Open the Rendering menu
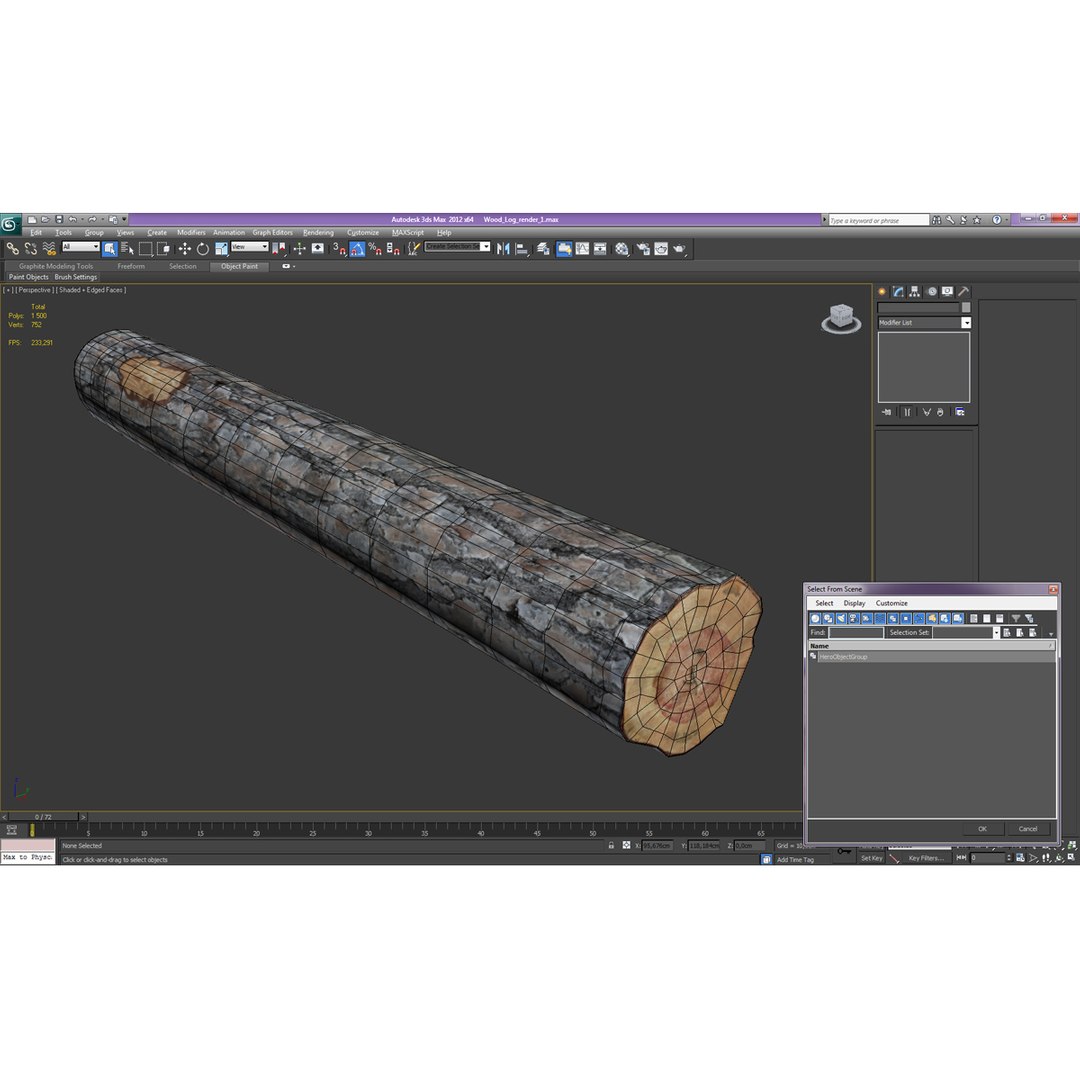 click(x=318, y=232)
